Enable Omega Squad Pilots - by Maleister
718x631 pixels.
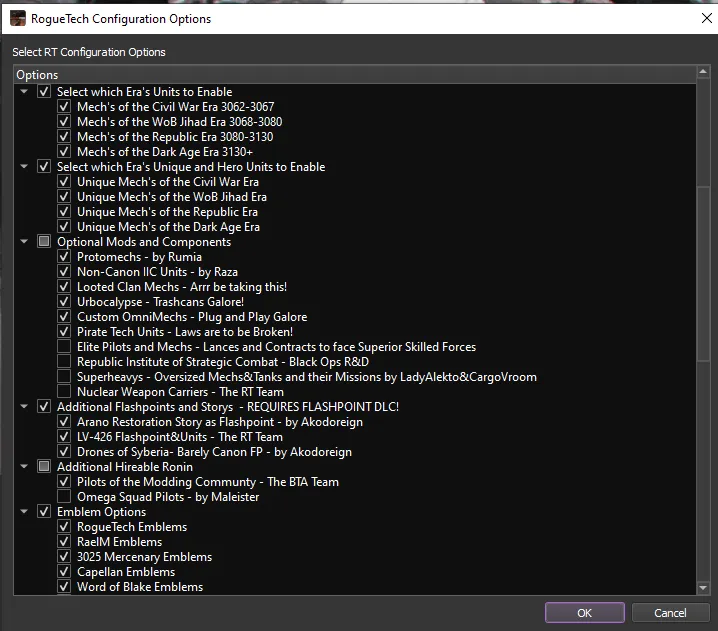point(64,496)
